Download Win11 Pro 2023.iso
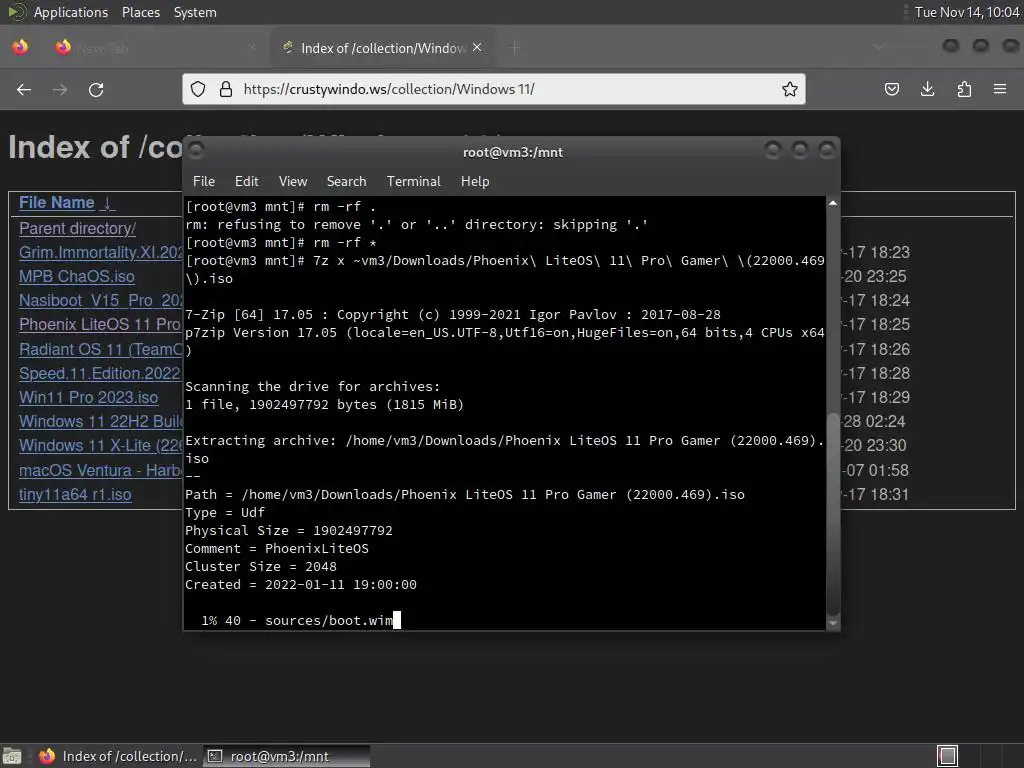Screen dimensions: 1024x768 (88, 398)
